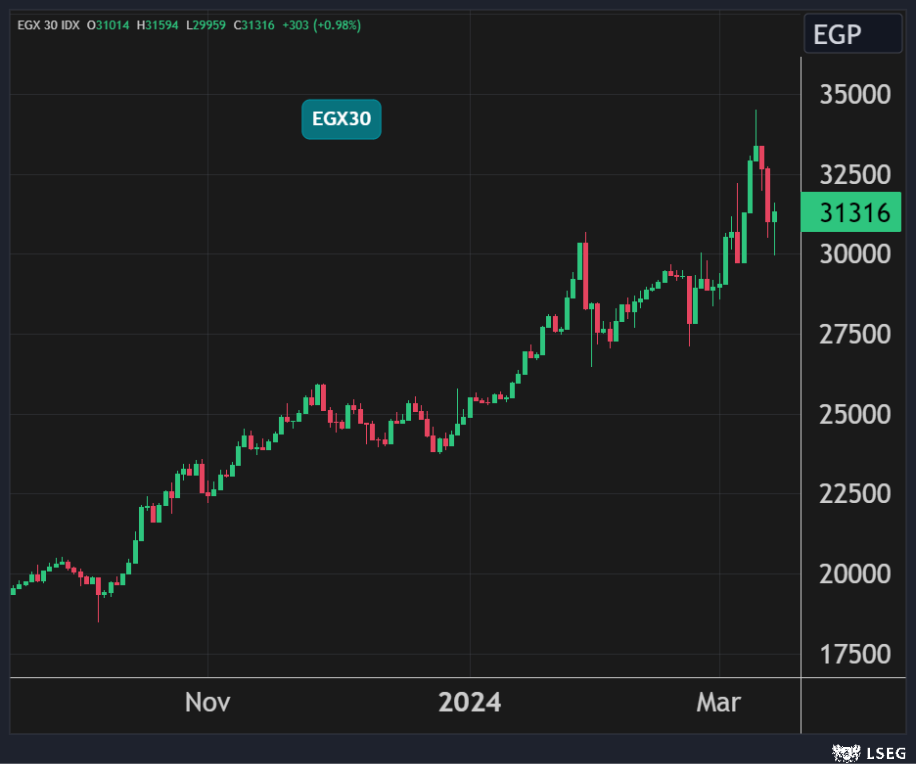Click the 20000 price axis label
Image resolution: width=916 pixels, height=764 pixels.
[x=855, y=574]
